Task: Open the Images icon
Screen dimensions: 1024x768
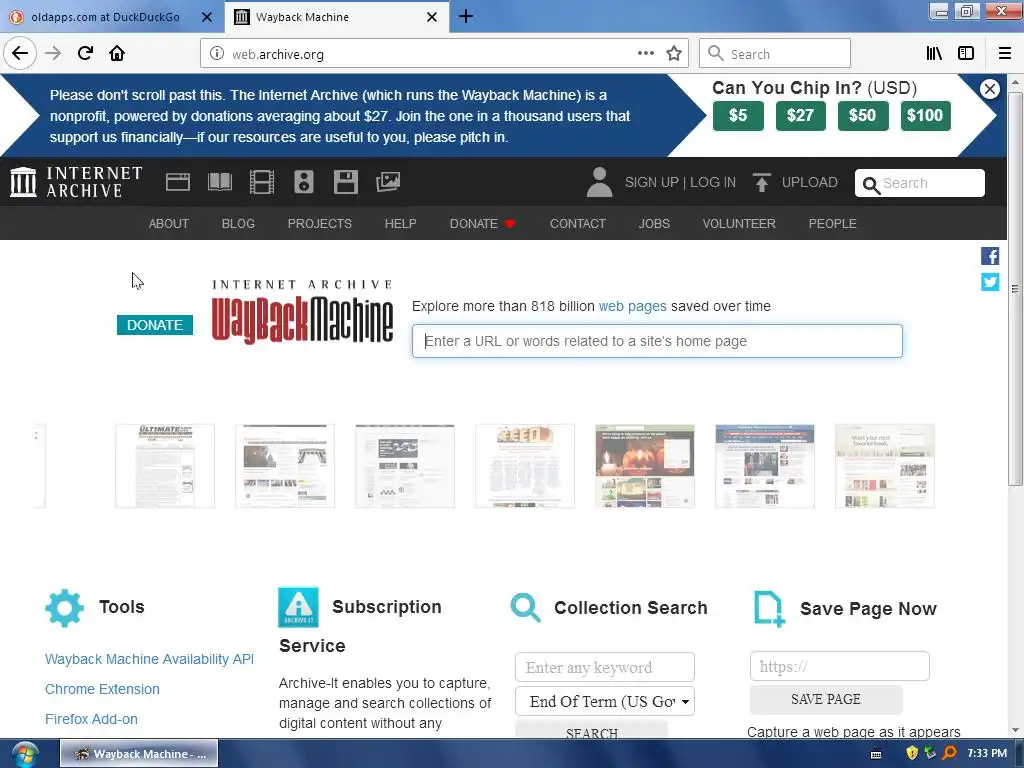Action: point(388,182)
